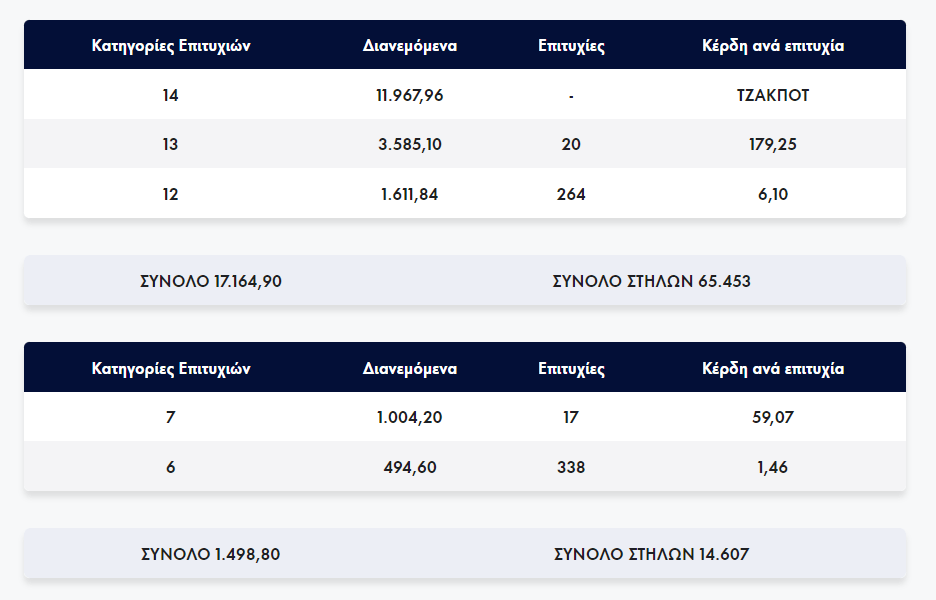The image size is (936, 600).
Task: Click the ΣΥΝΟΛΟ 17.164,90 total label
Action: point(211,281)
